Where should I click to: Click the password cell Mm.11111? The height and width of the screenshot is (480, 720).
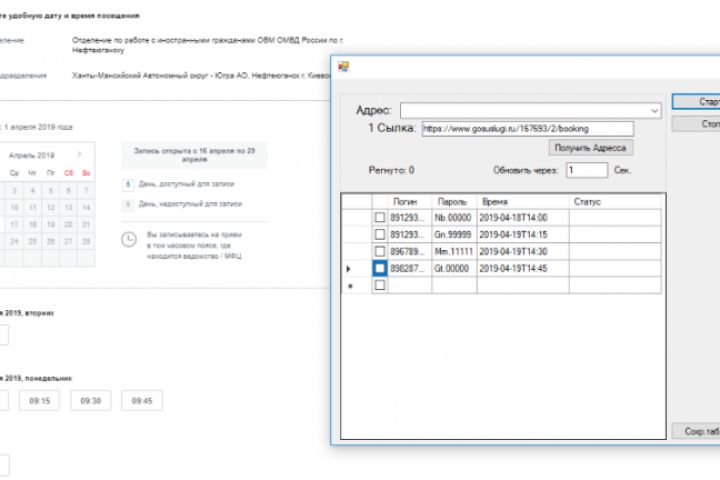coord(455,252)
